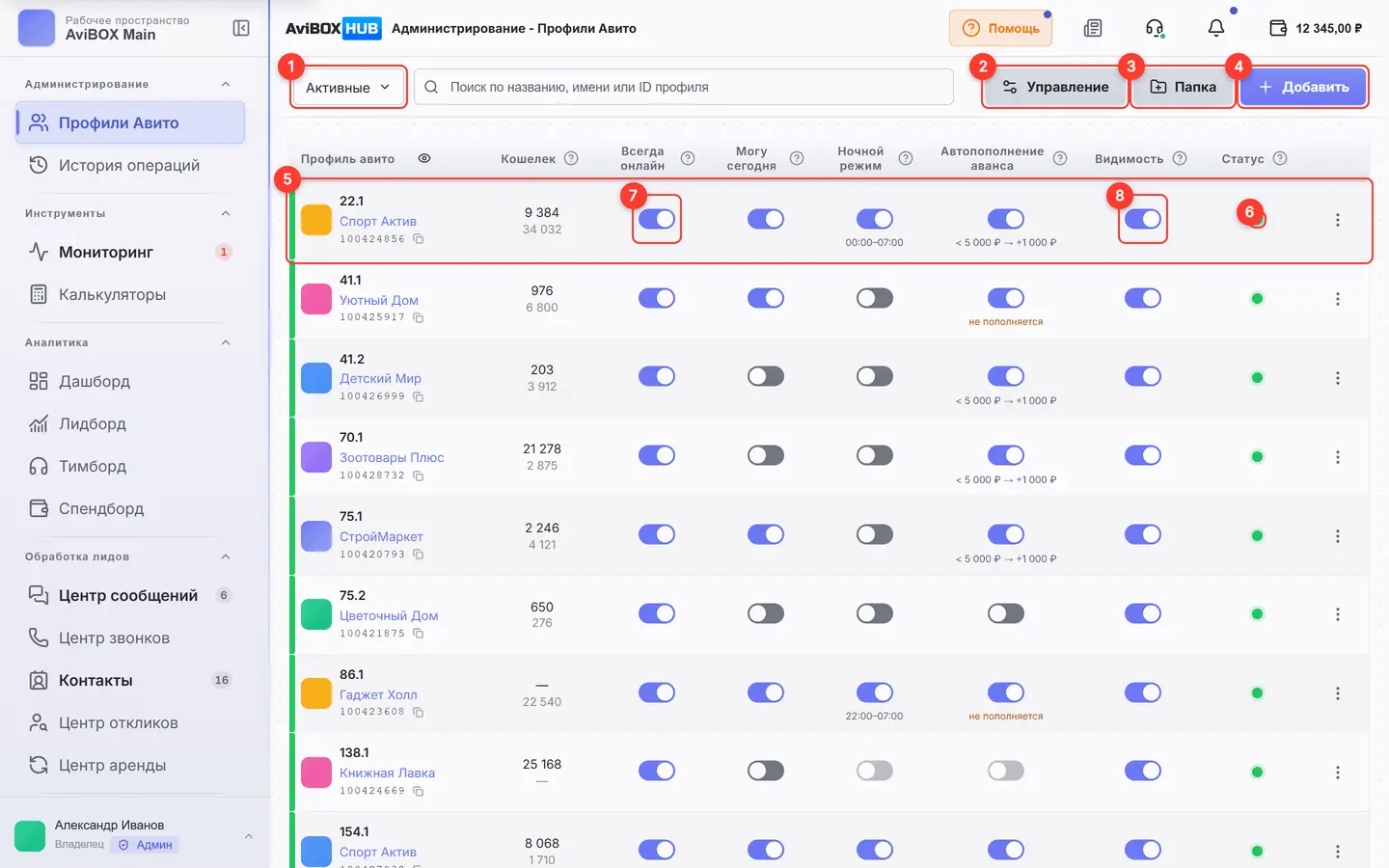Open История операций in sidebar

tap(130, 165)
